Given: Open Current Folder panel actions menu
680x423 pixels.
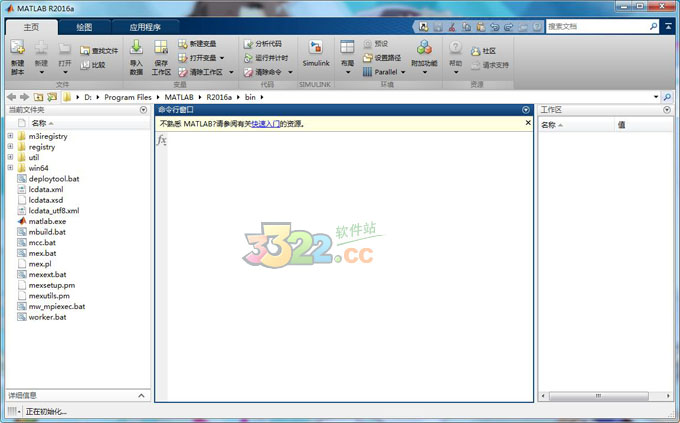Looking at the screenshot, I should coord(144,110).
